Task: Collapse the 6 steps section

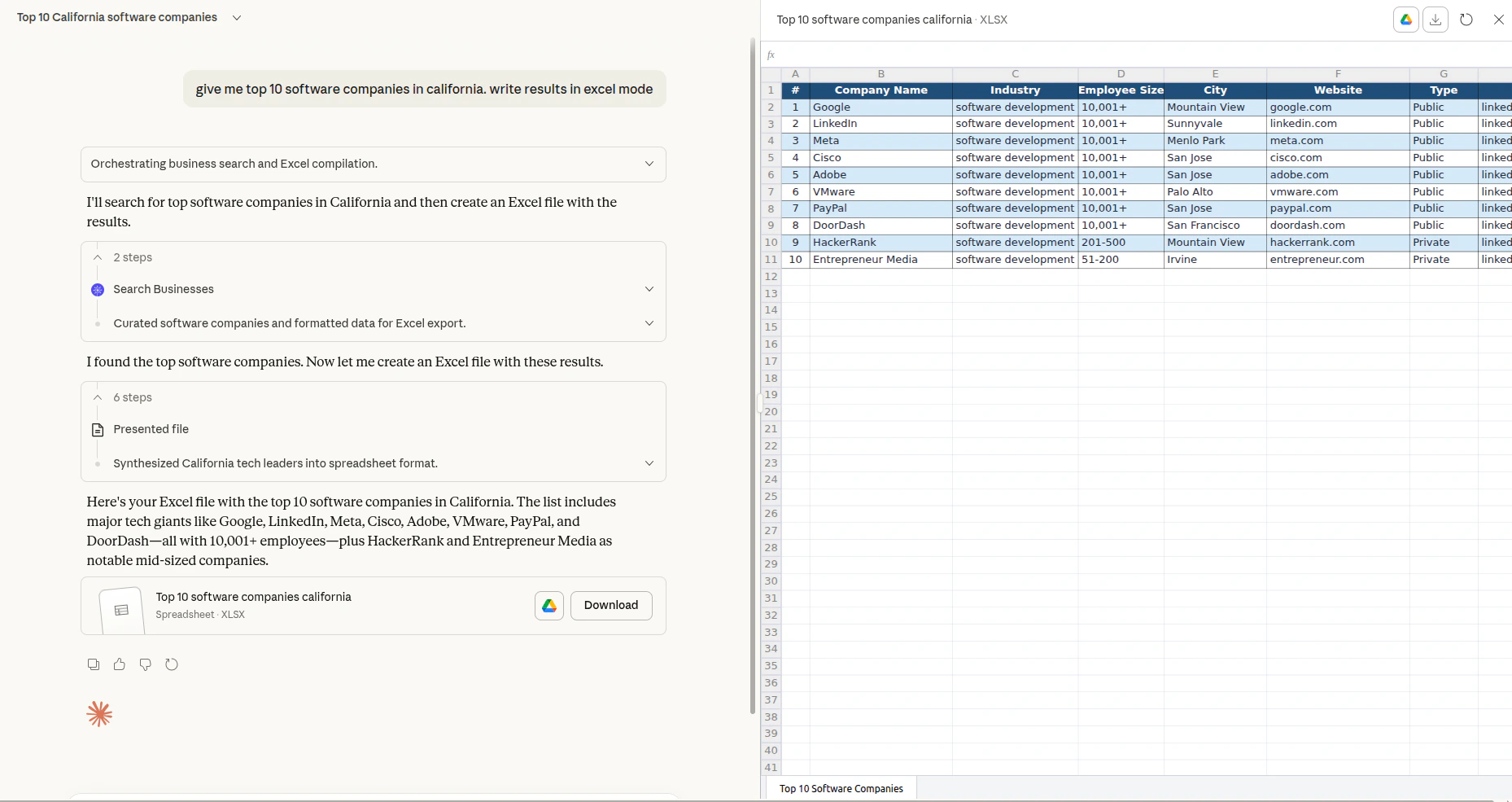Action: point(98,397)
